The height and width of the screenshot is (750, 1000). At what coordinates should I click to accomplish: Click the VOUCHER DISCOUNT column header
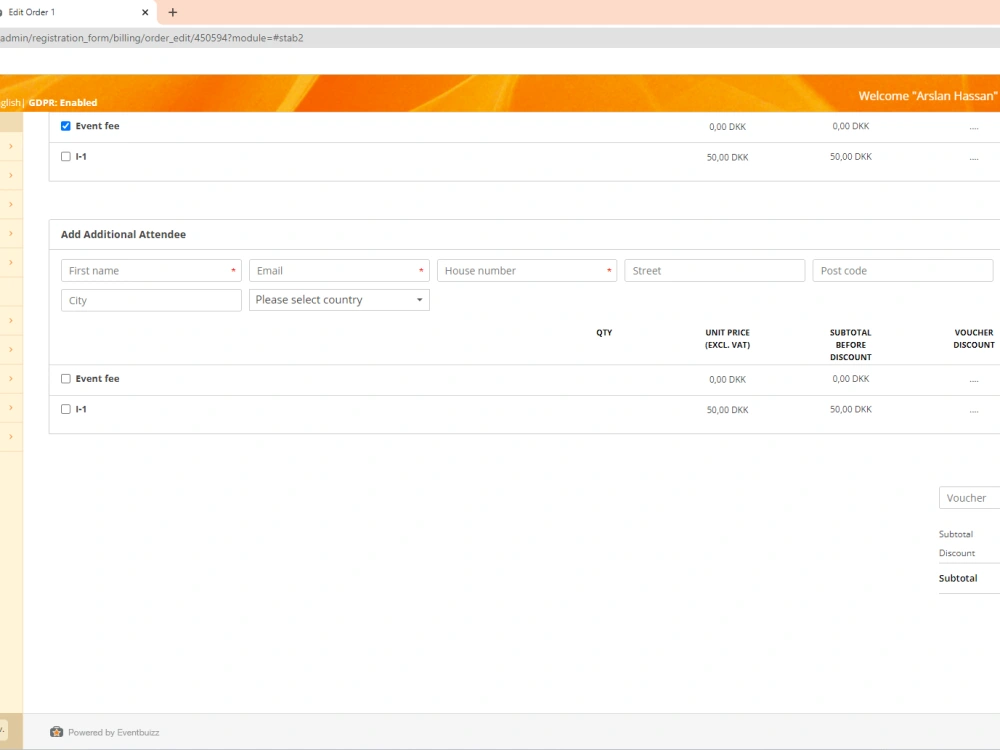[x=974, y=339]
